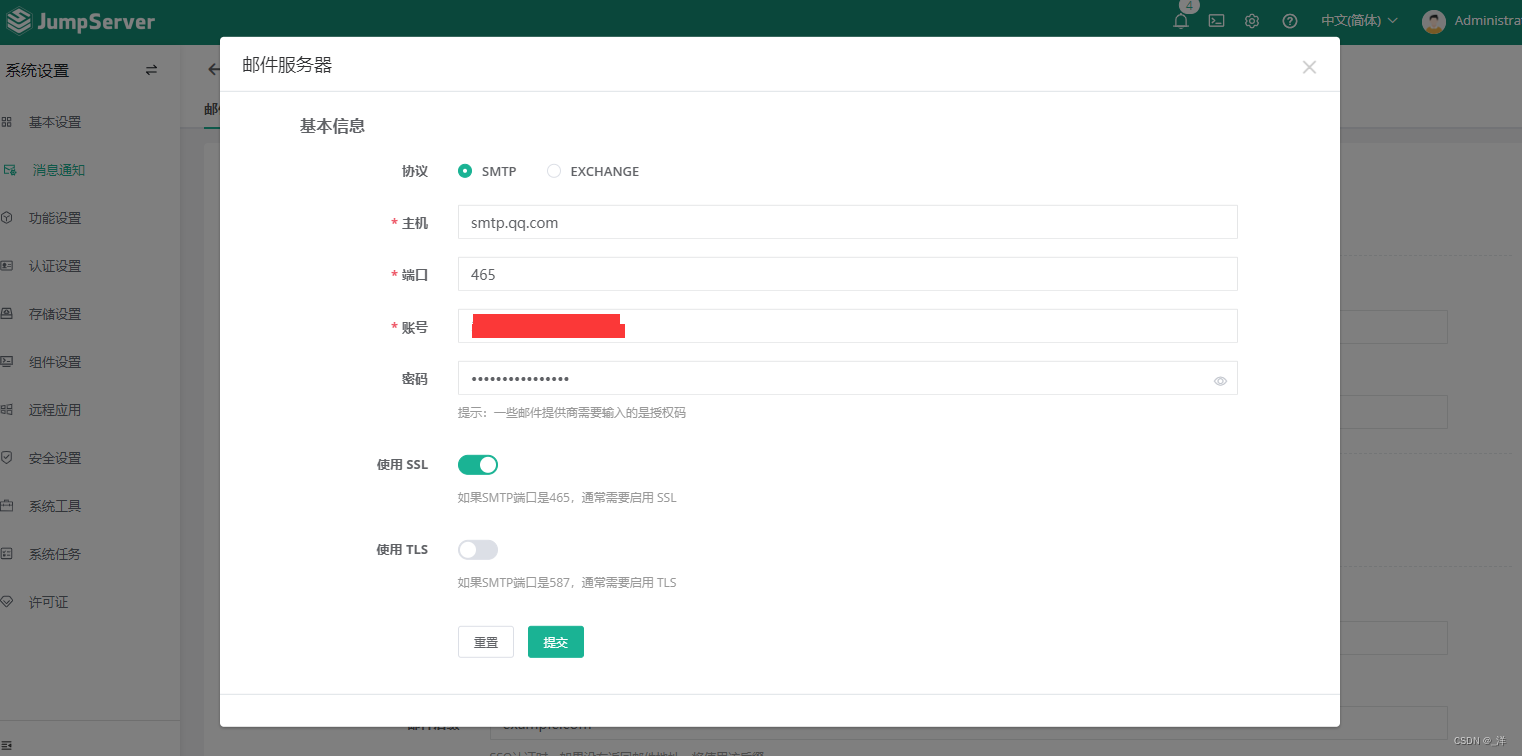1522x756 pixels.
Task: Click the 功能设置 sidebar icon
Action: tap(7, 218)
